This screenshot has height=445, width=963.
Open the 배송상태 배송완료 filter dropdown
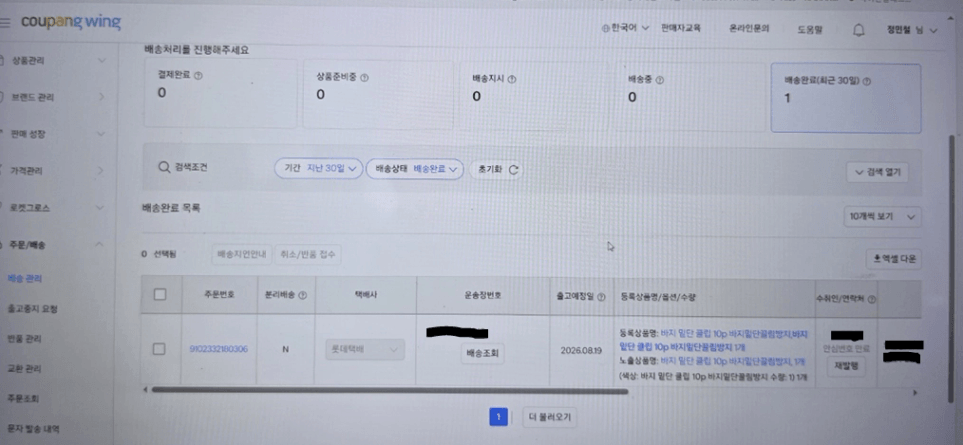click(415, 169)
